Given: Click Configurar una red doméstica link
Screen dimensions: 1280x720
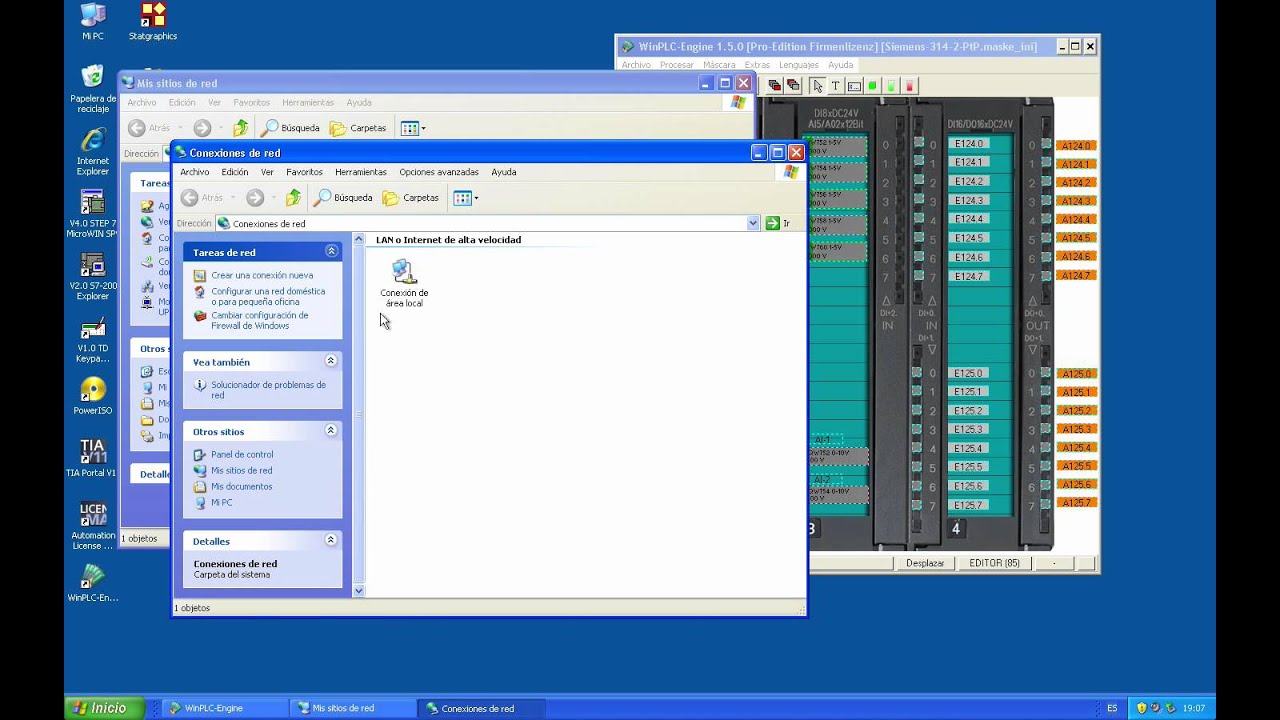Looking at the screenshot, I should [268, 296].
